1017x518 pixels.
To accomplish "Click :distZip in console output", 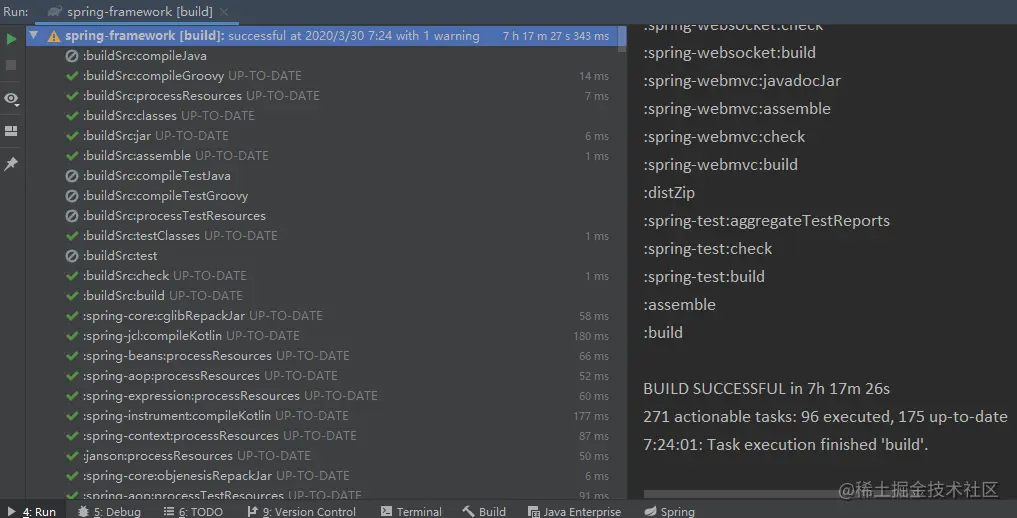I will point(669,193).
